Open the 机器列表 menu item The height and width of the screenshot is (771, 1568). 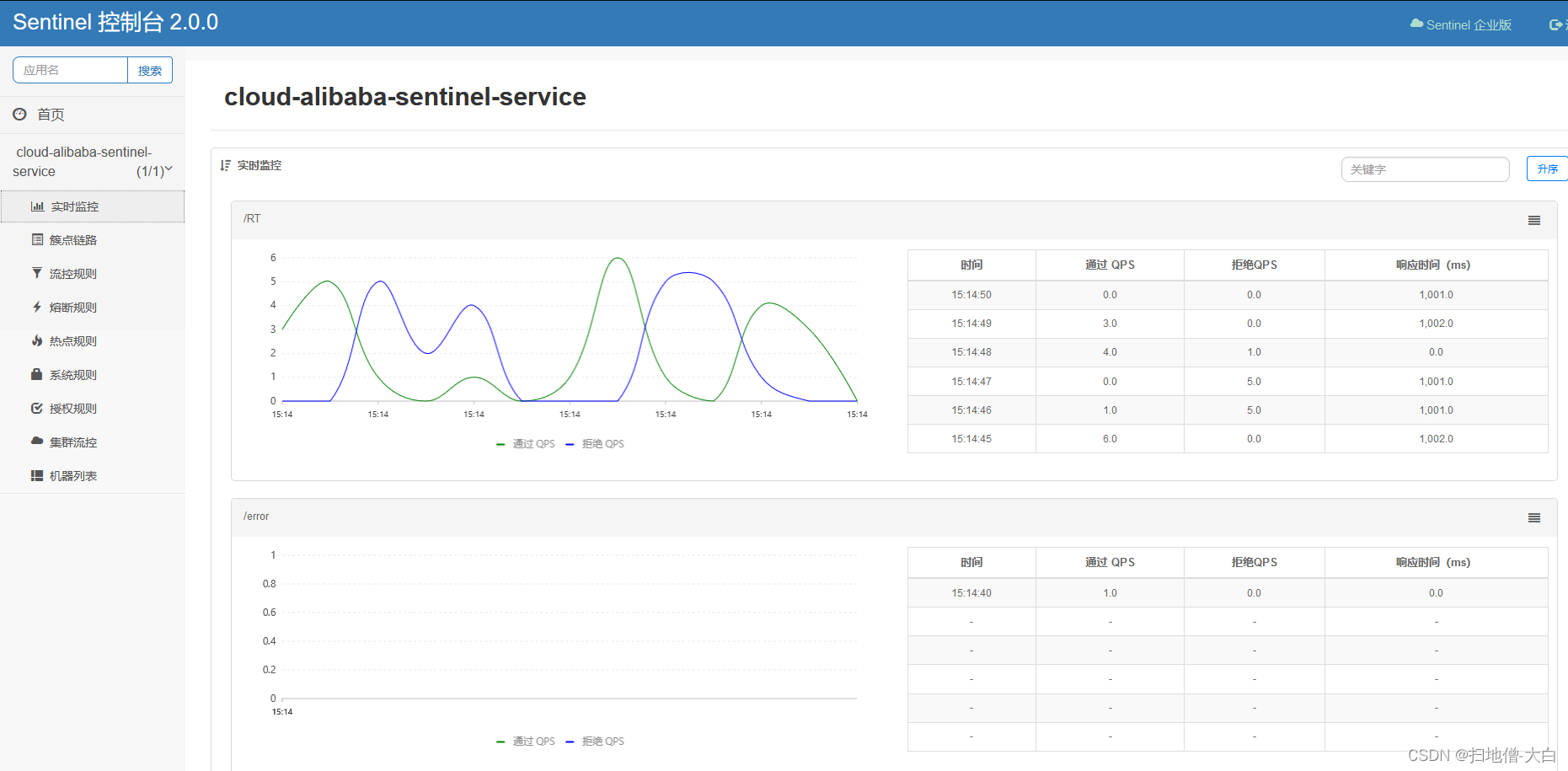93,476
